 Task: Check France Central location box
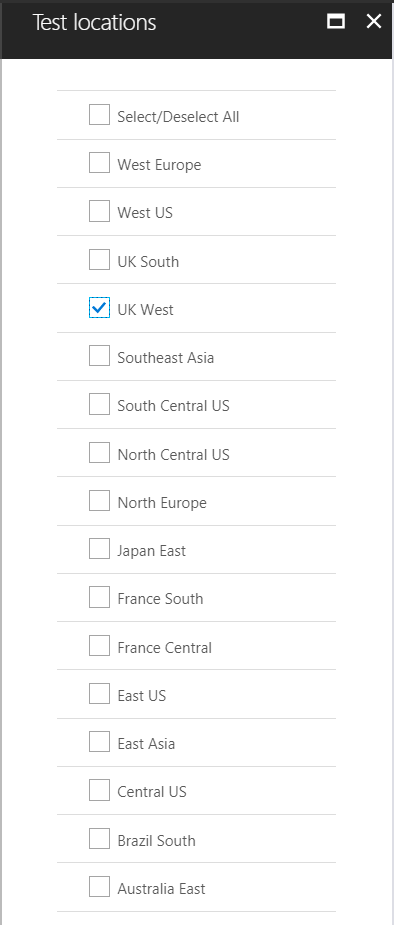coord(99,645)
